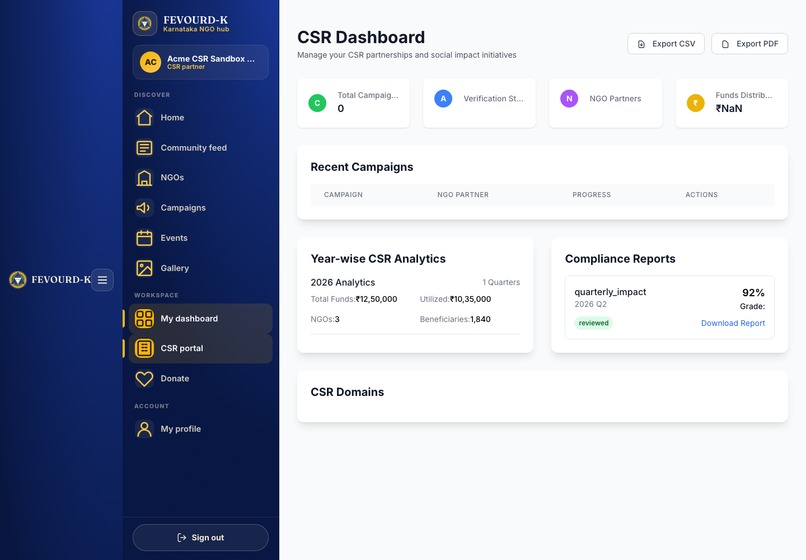Click the 1 Quarters label

pos(501,282)
